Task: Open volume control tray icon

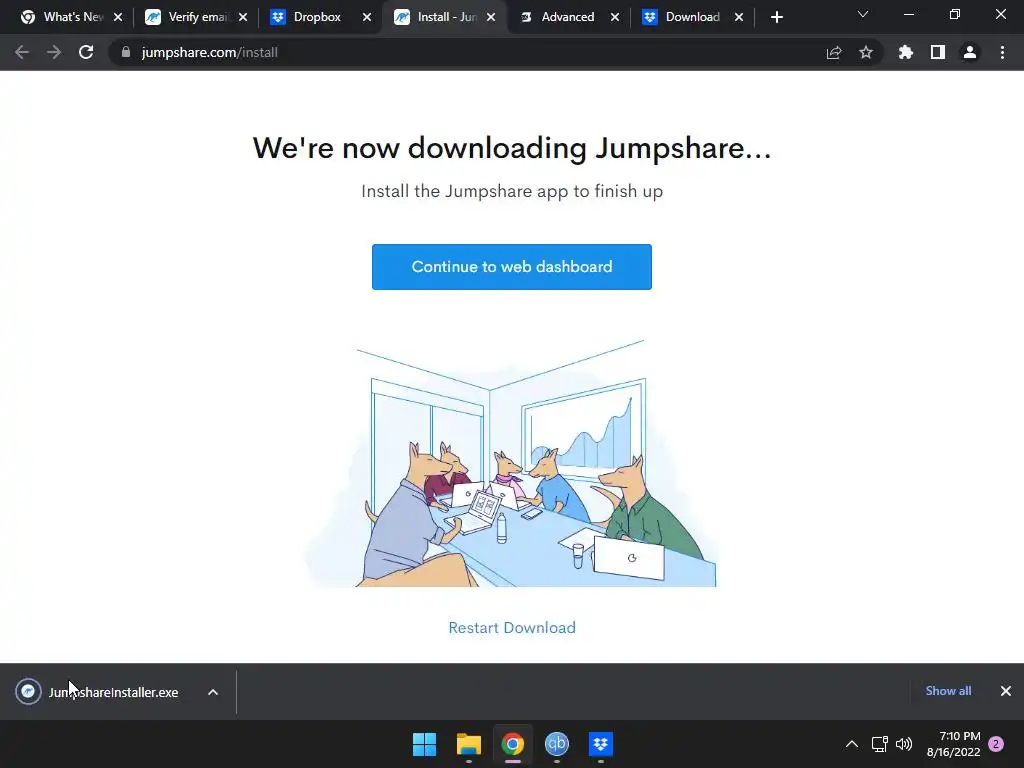Action: click(x=904, y=744)
